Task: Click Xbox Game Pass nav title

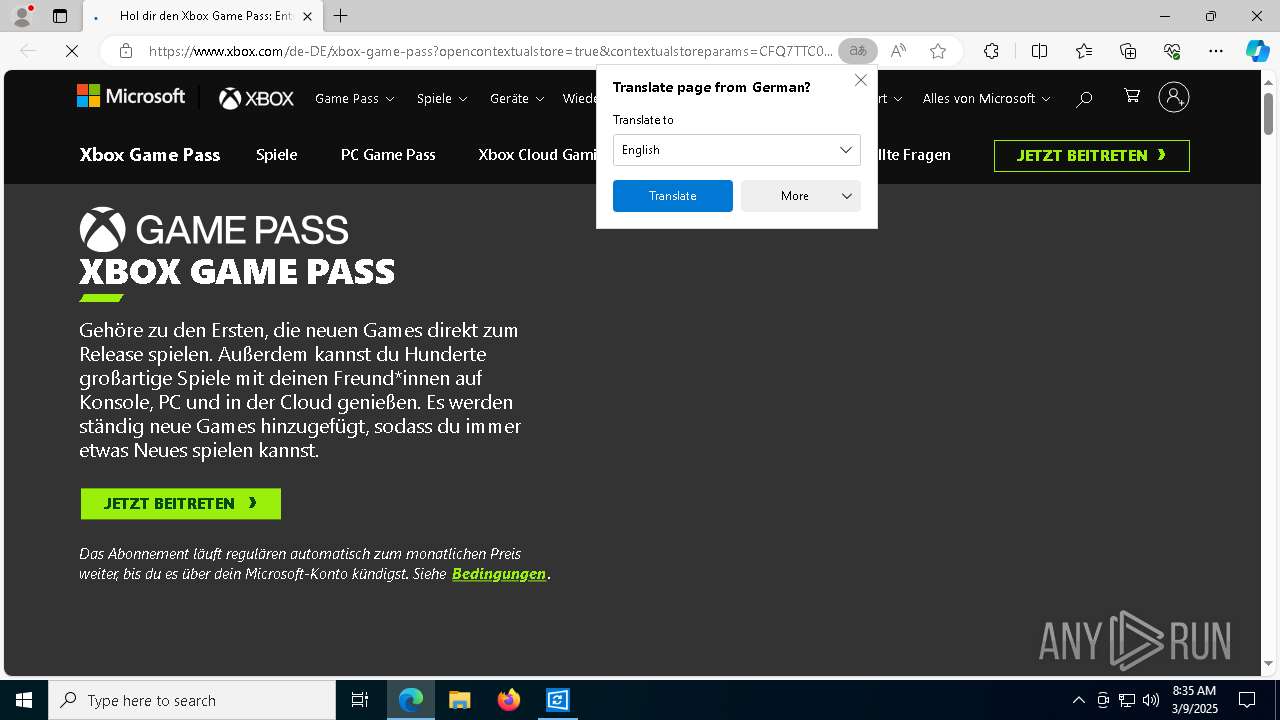Action: coord(150,155)
